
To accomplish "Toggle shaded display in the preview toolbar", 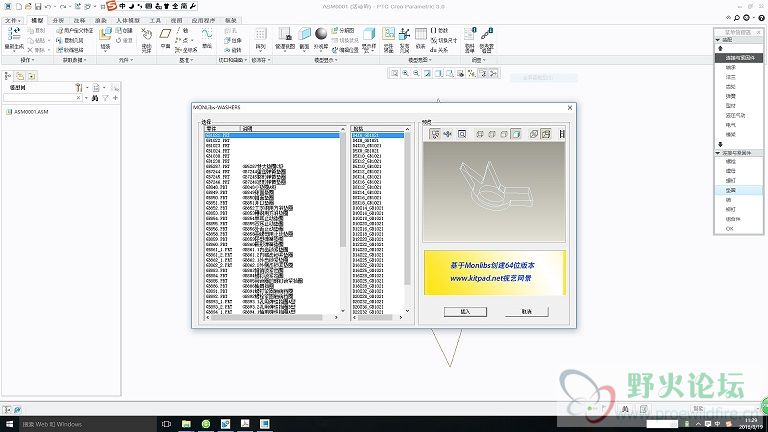I will point(516,134).
